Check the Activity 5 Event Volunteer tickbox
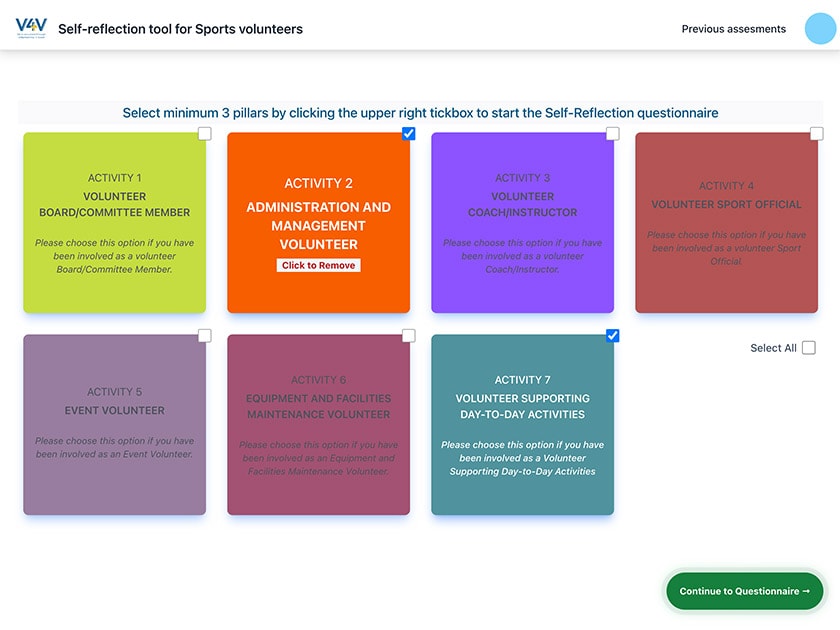 (205, 336)
